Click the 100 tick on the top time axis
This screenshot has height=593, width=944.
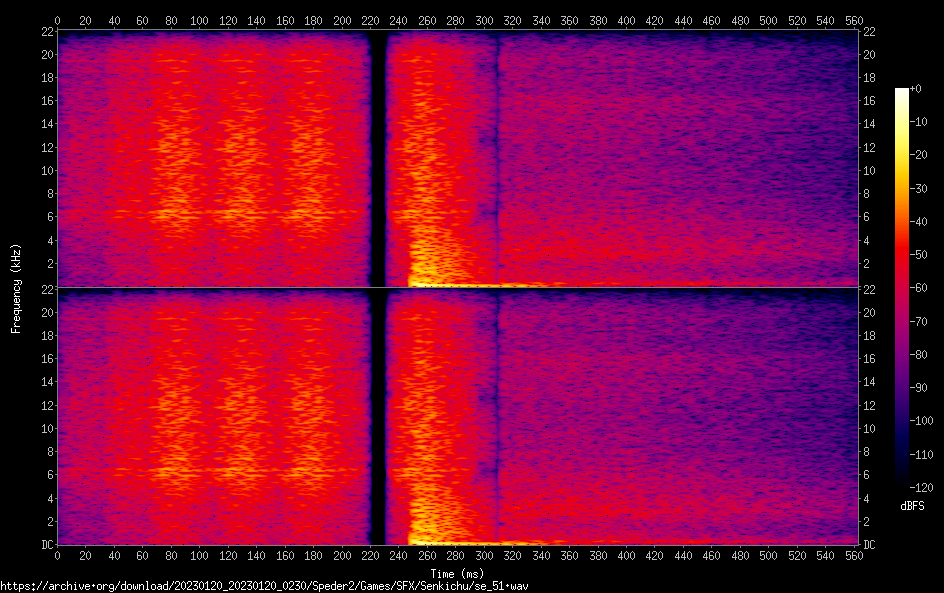pos(200,20)
